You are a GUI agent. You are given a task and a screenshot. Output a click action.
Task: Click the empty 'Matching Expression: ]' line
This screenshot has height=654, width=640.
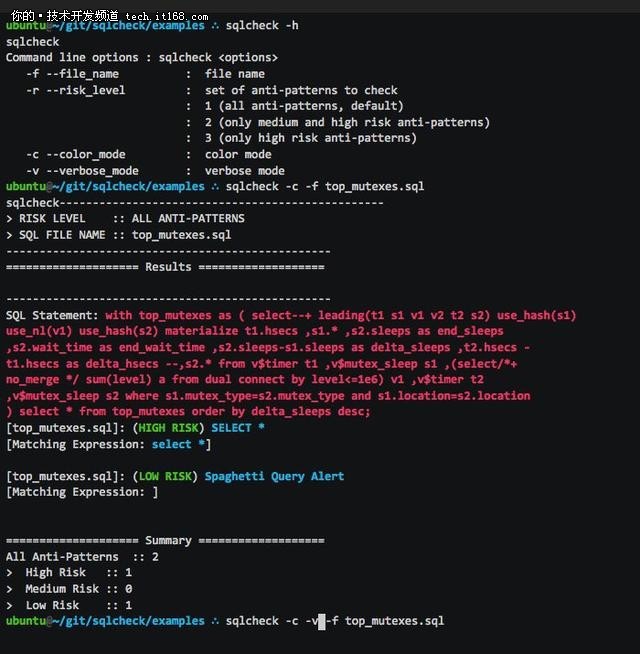[x=82, y=492]
